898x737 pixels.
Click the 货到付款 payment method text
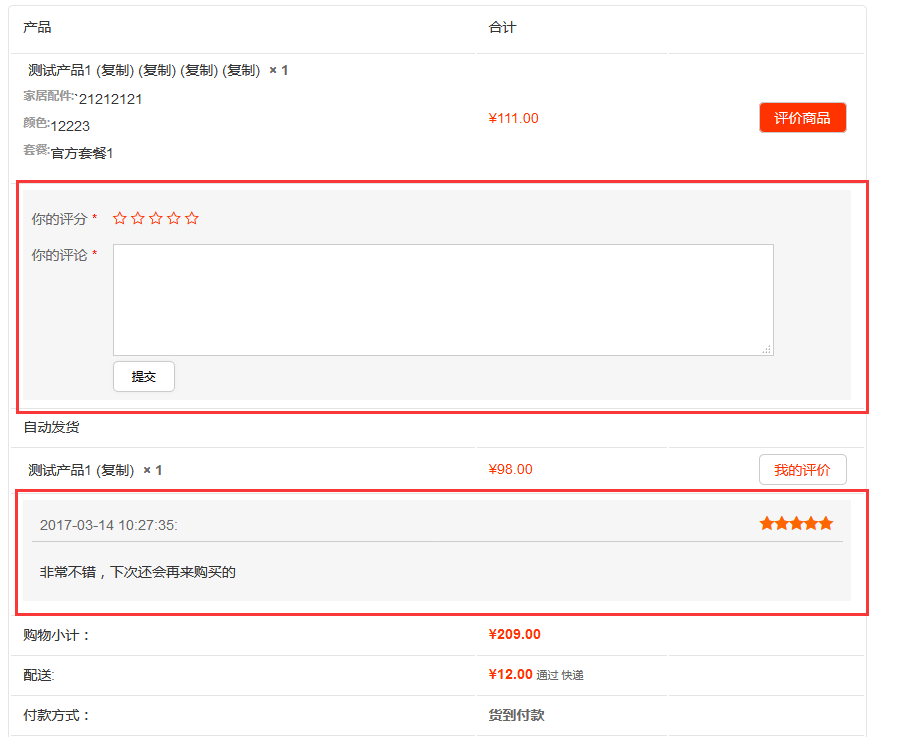516,715
